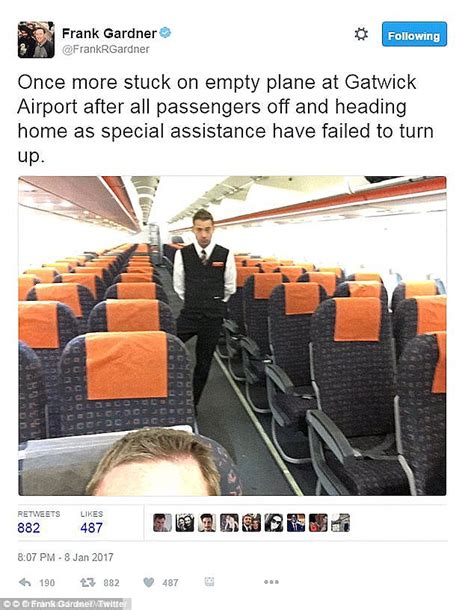Open the empty plane cabin photo
Viewport: 474px width, 610px height.
tap(232, 336)
